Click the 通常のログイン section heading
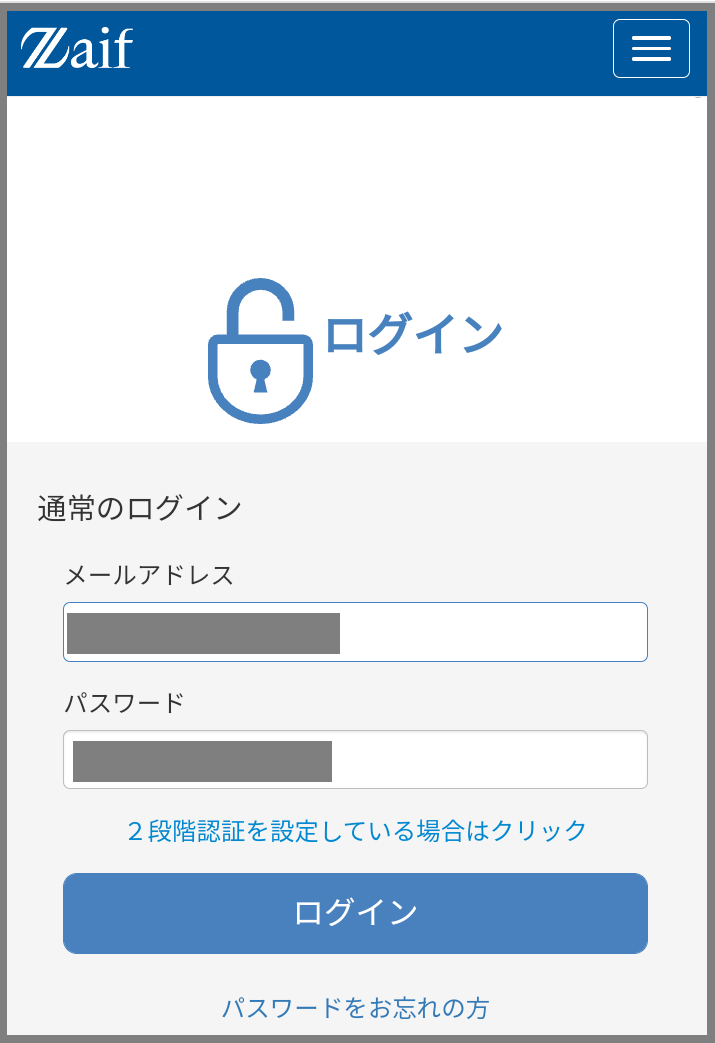The width and height of the screenshot is (715, 1043). 140,509
